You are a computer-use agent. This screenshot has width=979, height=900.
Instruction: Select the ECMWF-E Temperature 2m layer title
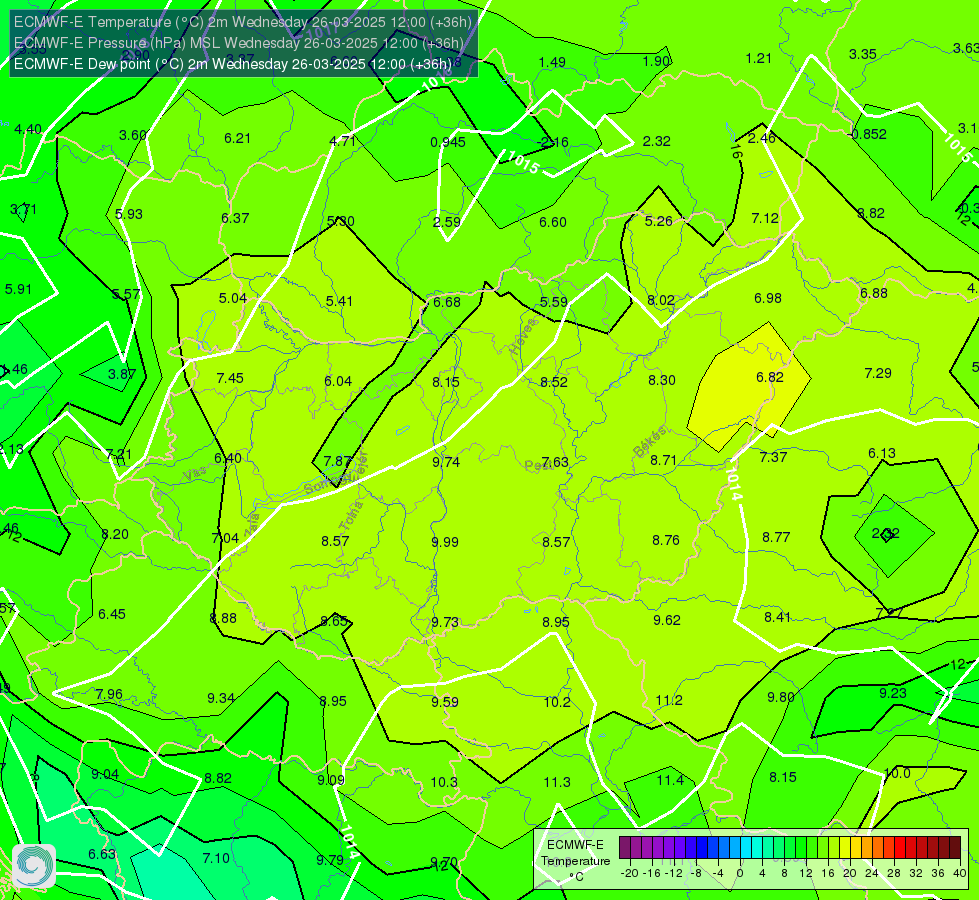[242, 22]
